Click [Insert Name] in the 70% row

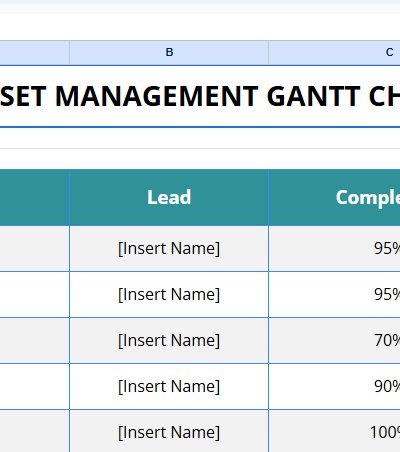(169, 340)
